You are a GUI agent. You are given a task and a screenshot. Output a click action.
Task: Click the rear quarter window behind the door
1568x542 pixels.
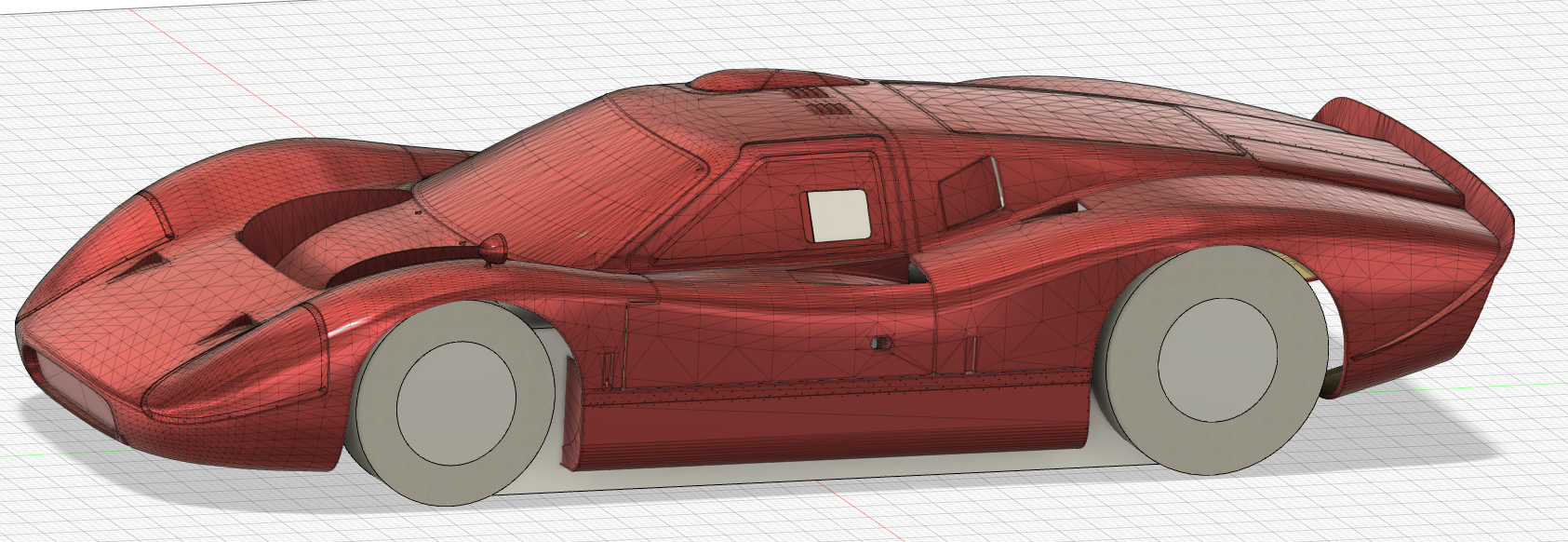[969, 194]
